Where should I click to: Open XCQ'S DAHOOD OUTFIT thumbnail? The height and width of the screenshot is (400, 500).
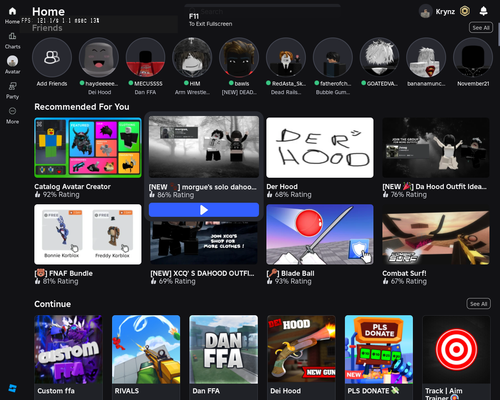tap(204, 243)
